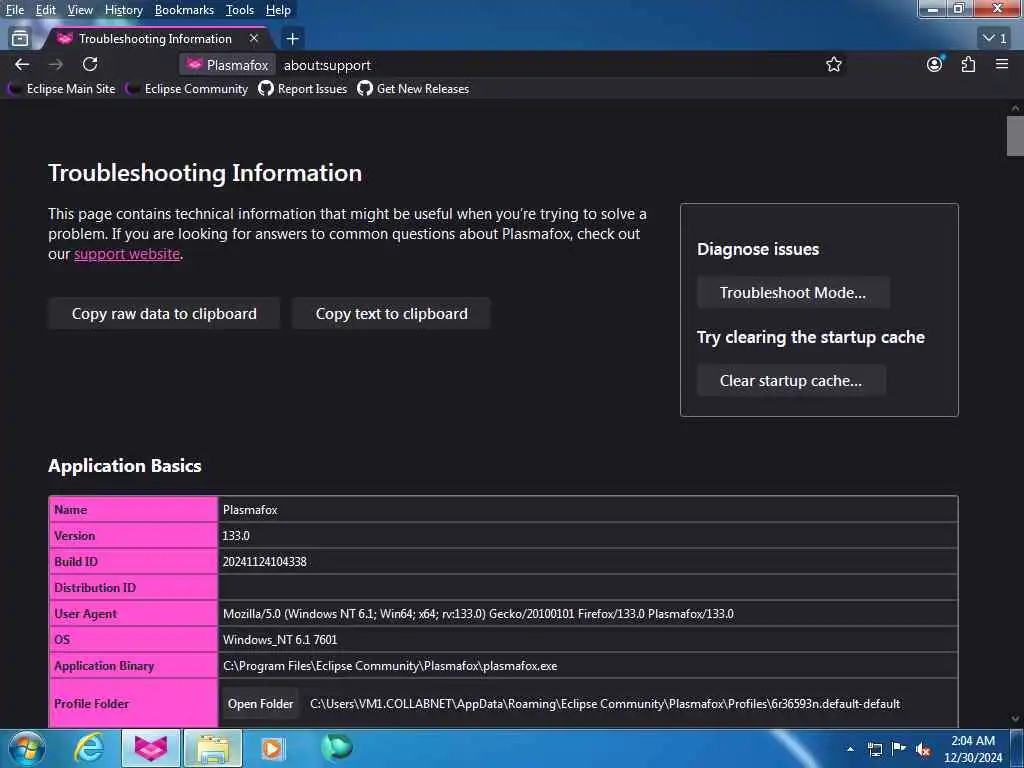
Task: Click the Application Binary path text
Action: pos(390,666)
